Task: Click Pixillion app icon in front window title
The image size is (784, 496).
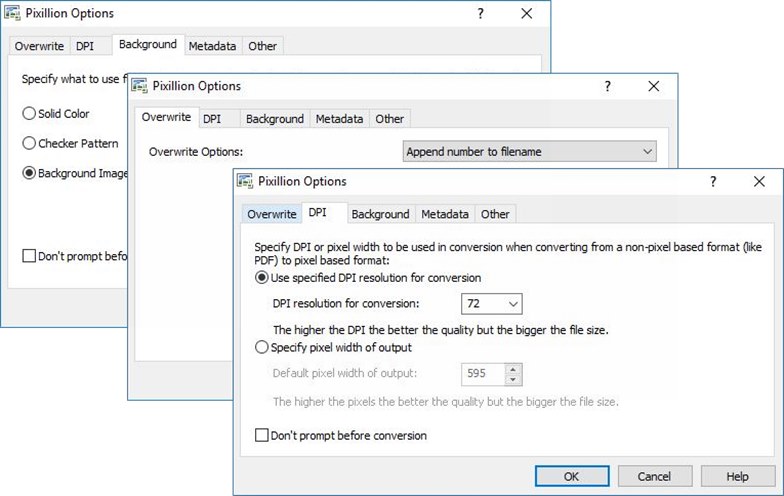Action: coord(245,181)
